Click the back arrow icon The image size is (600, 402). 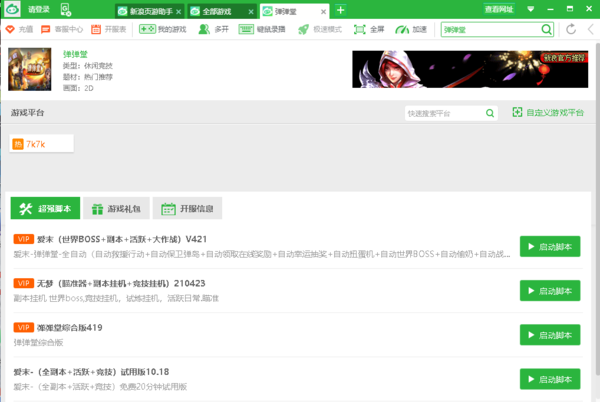point(590,29)
